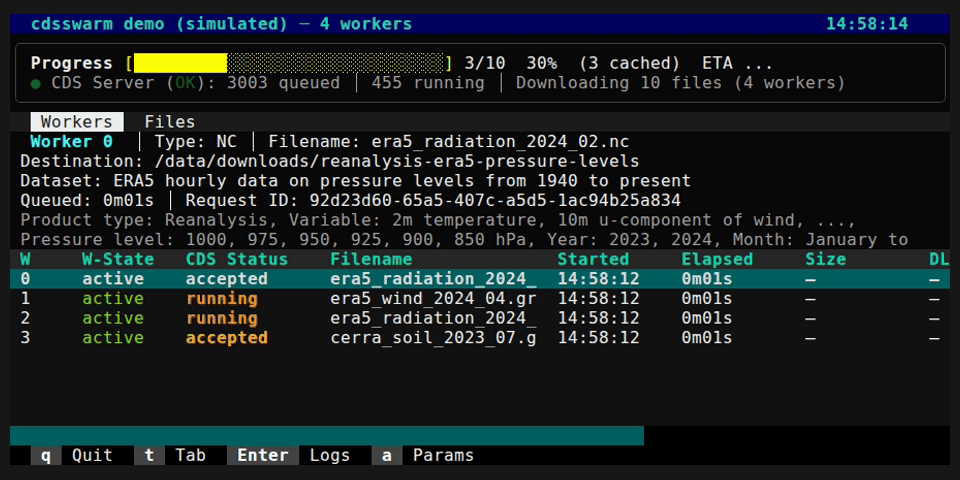Click the W-State column header
The width and height of the screenshot is (960, 480).
click(x=118, y=259)
